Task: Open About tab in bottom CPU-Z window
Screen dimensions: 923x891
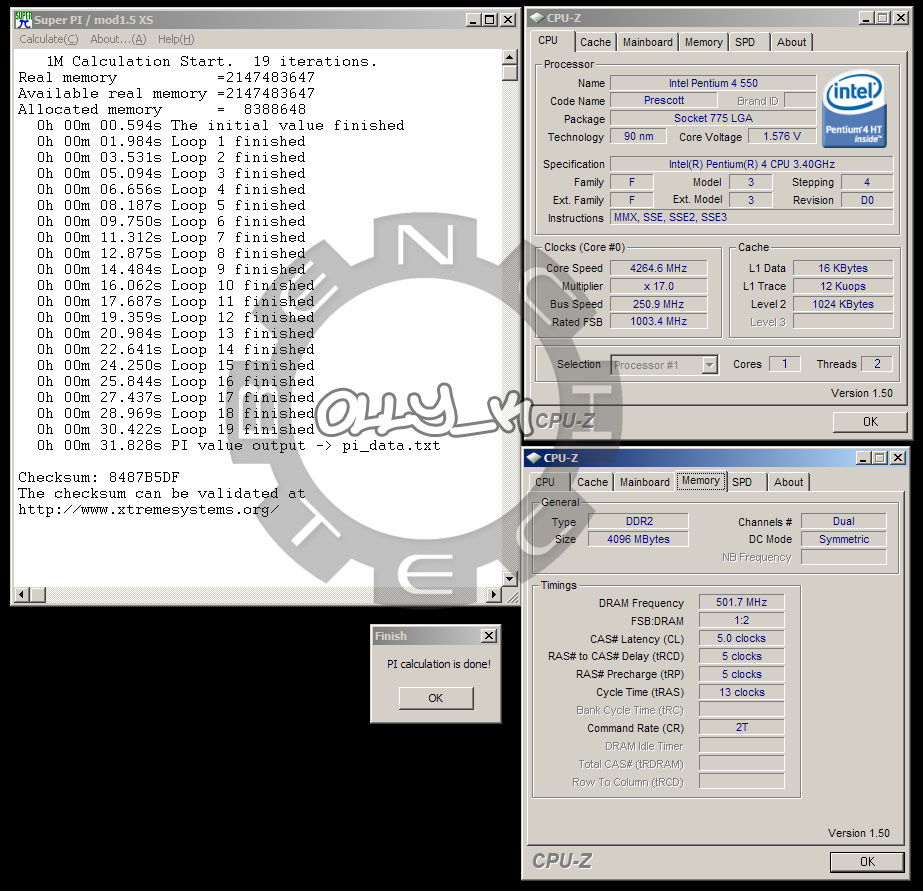Action: 788,482
